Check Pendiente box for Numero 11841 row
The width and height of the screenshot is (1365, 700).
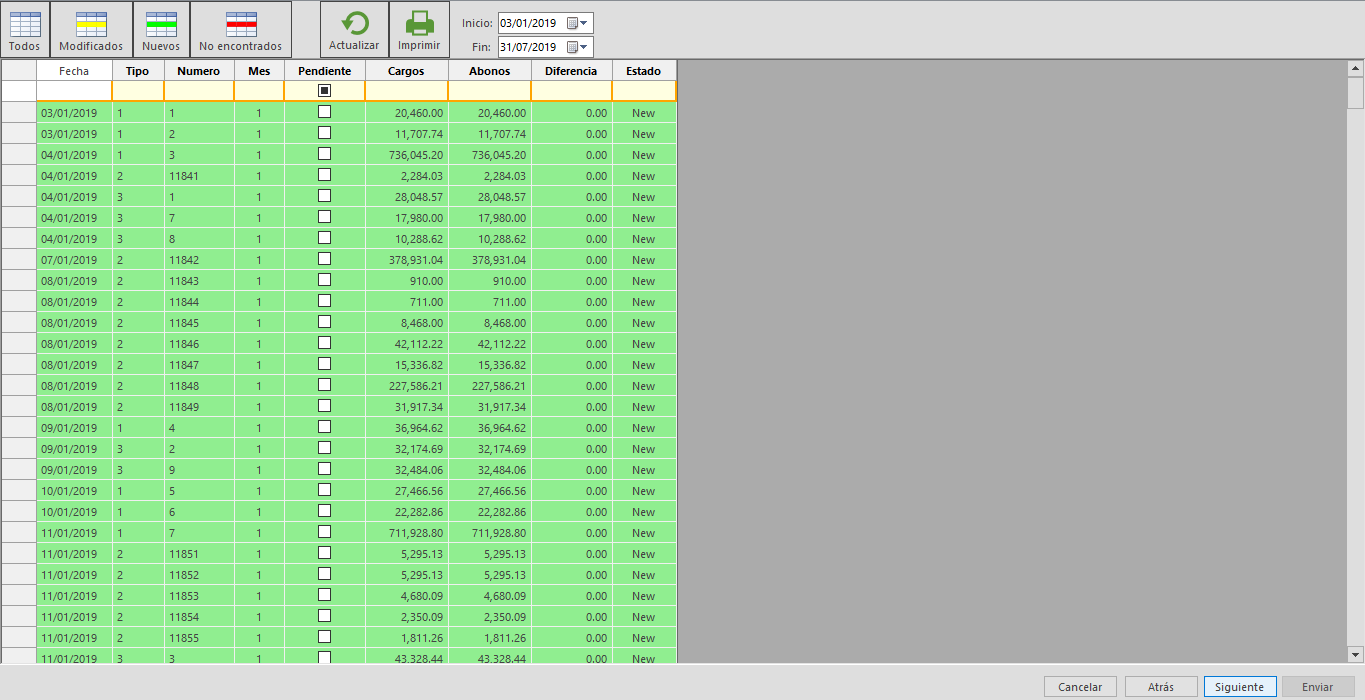coord(324,175)
